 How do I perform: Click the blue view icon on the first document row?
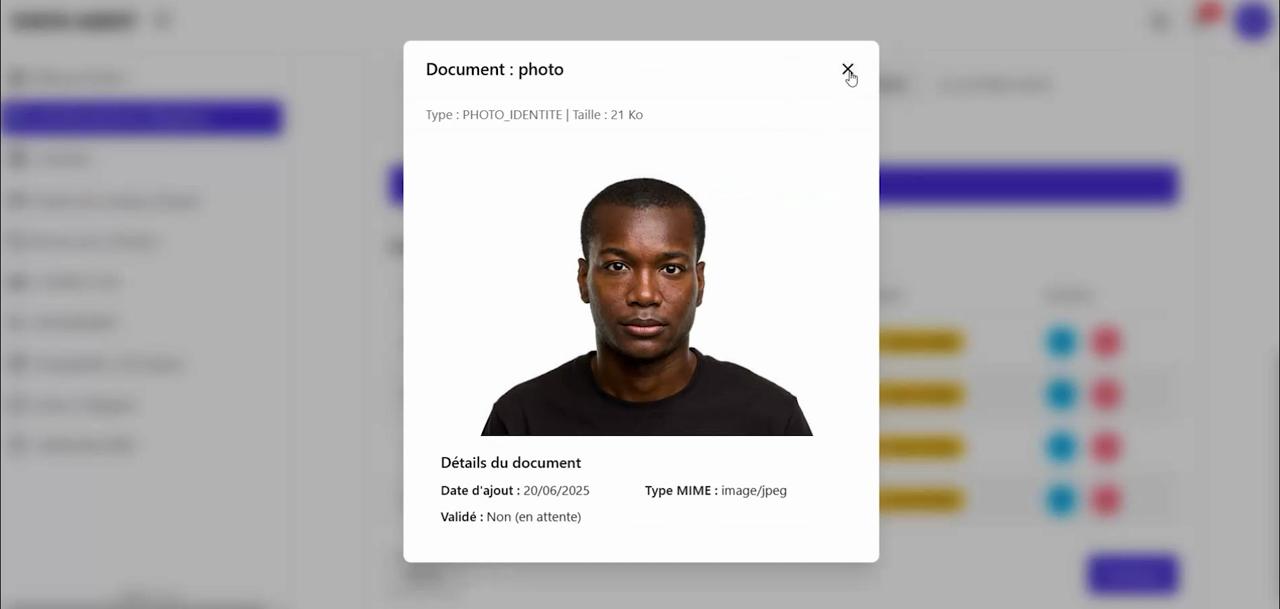tap(1062, 341)
